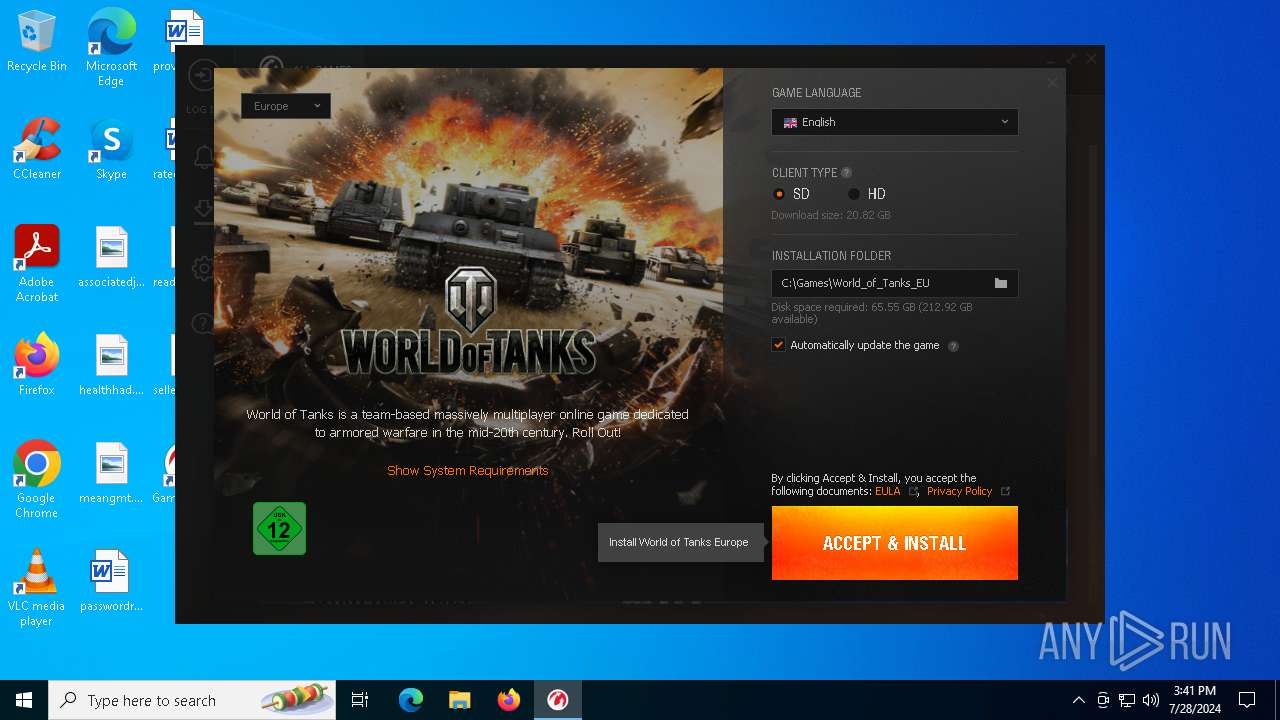Click the taskbar clock showing 3:41 PM
1280x720 pixels.
point(1194,700)
